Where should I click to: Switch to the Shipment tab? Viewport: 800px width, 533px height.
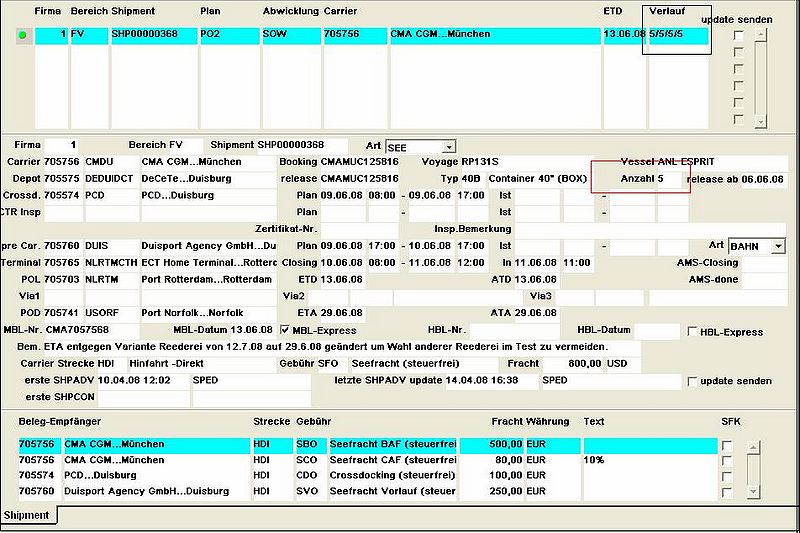pos(28,515)
